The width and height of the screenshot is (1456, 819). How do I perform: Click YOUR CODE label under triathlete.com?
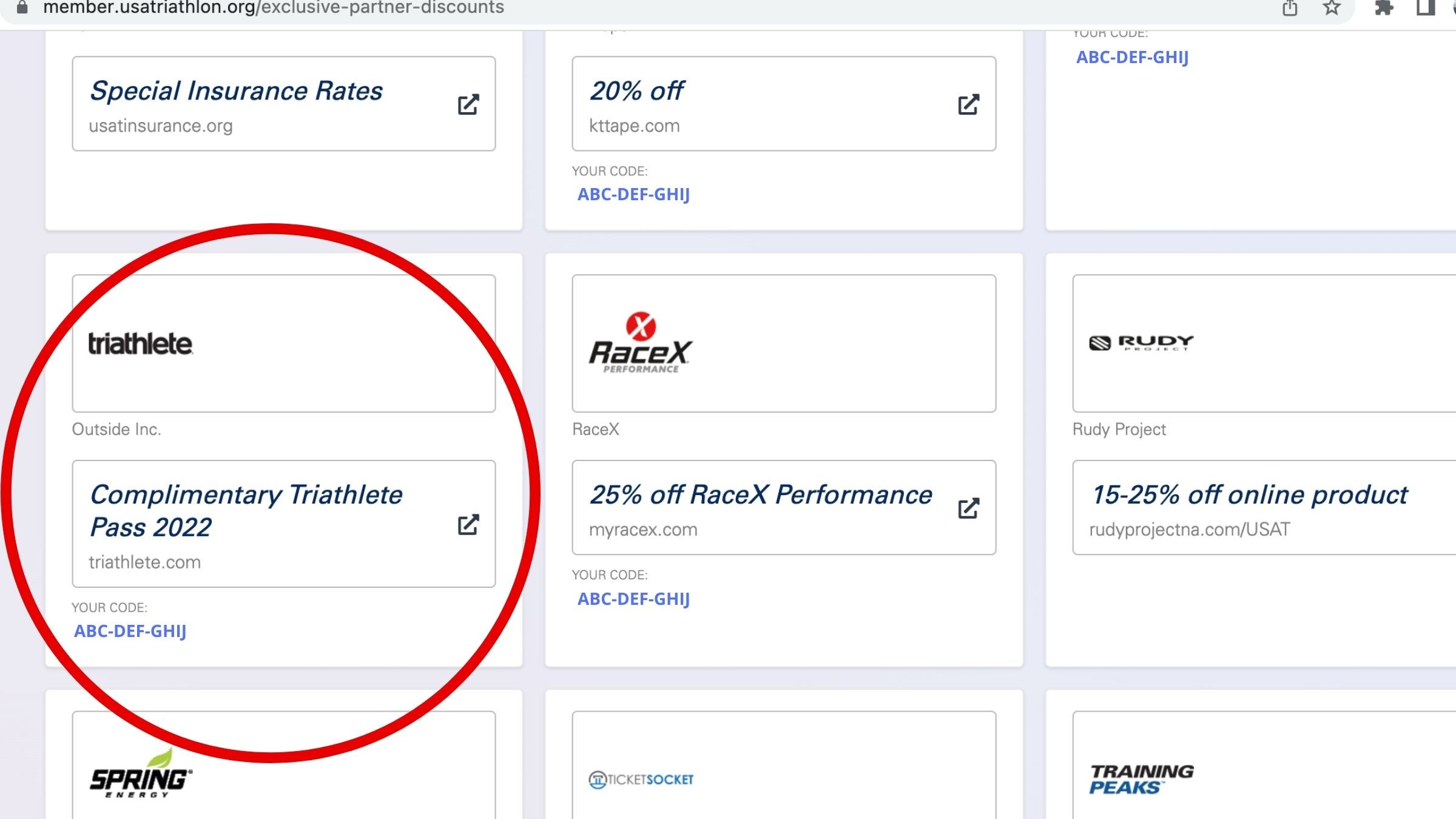[109, 607]
